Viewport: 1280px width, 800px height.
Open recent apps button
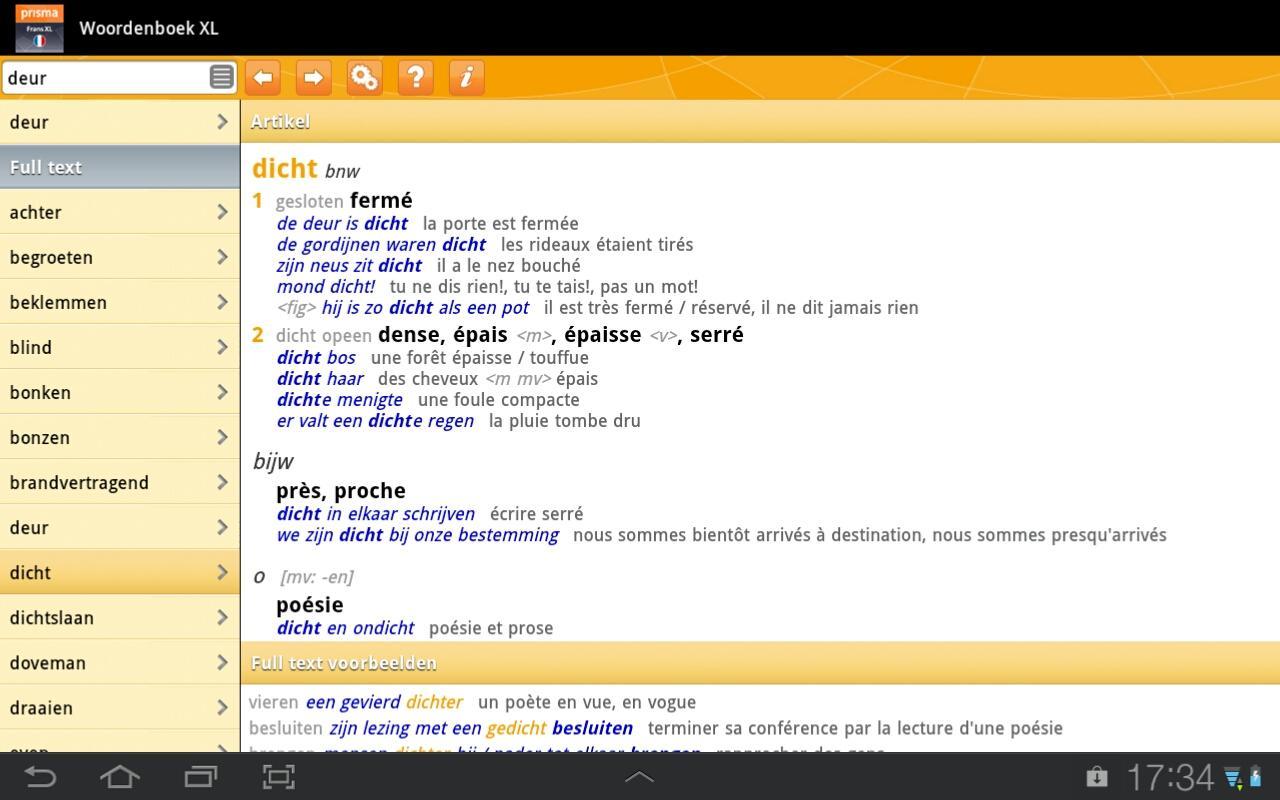200,777
